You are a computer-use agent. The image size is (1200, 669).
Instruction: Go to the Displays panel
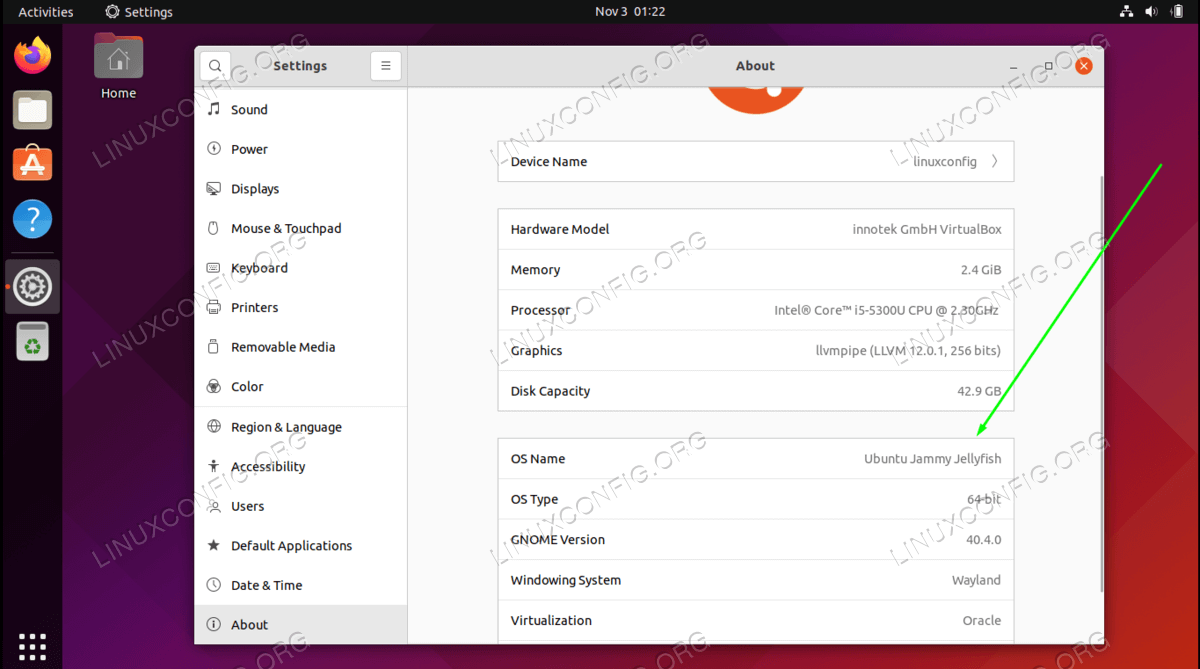tap(301, 188)
